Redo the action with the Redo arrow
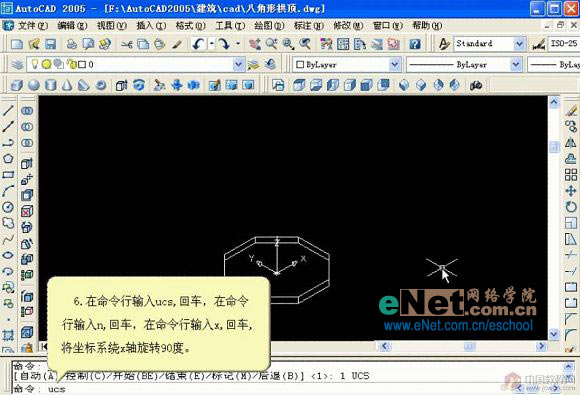The image size is (580, 395). click(223, 44)
